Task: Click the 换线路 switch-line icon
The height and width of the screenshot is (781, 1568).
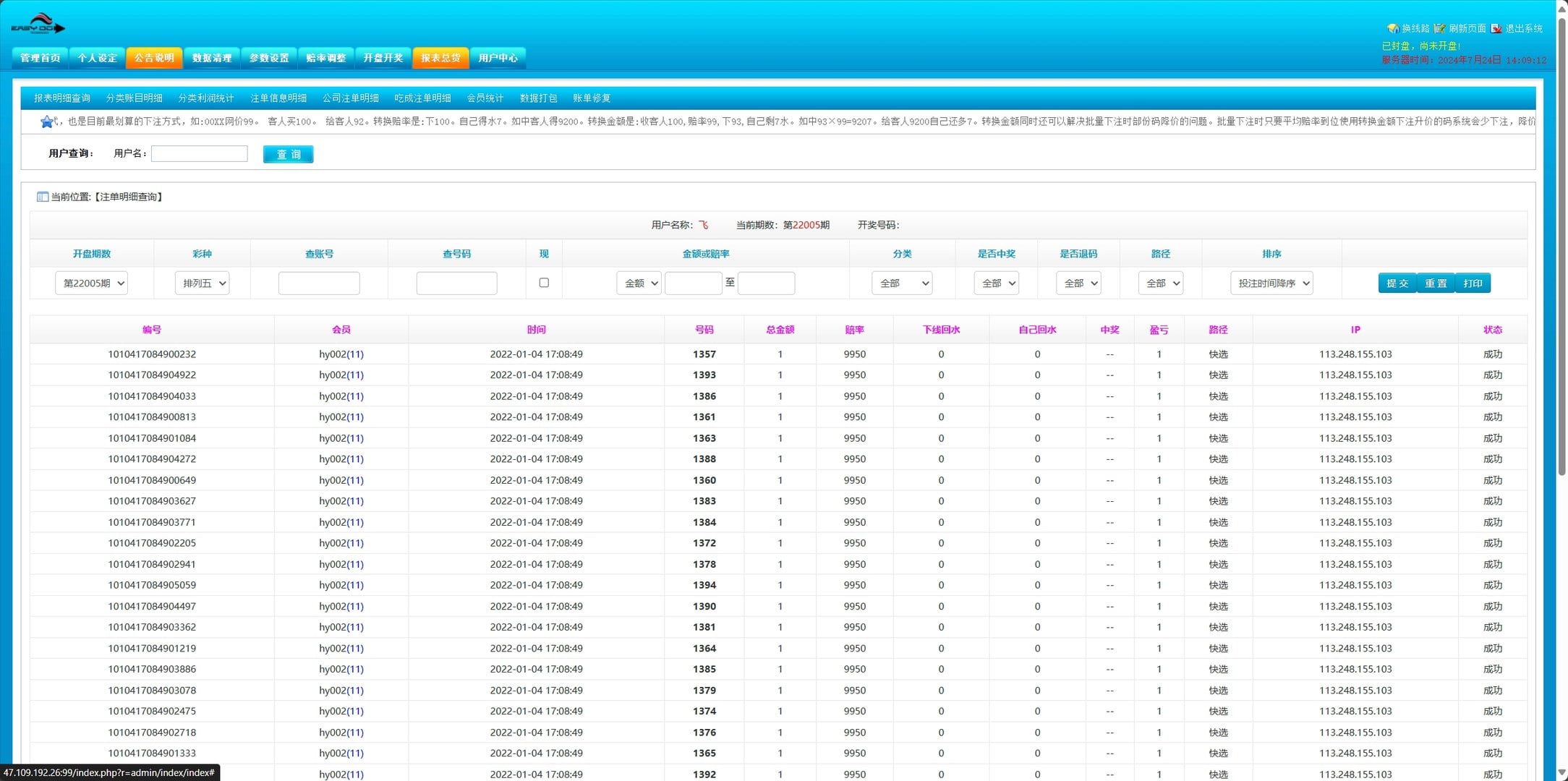Action: (1392, 28)
